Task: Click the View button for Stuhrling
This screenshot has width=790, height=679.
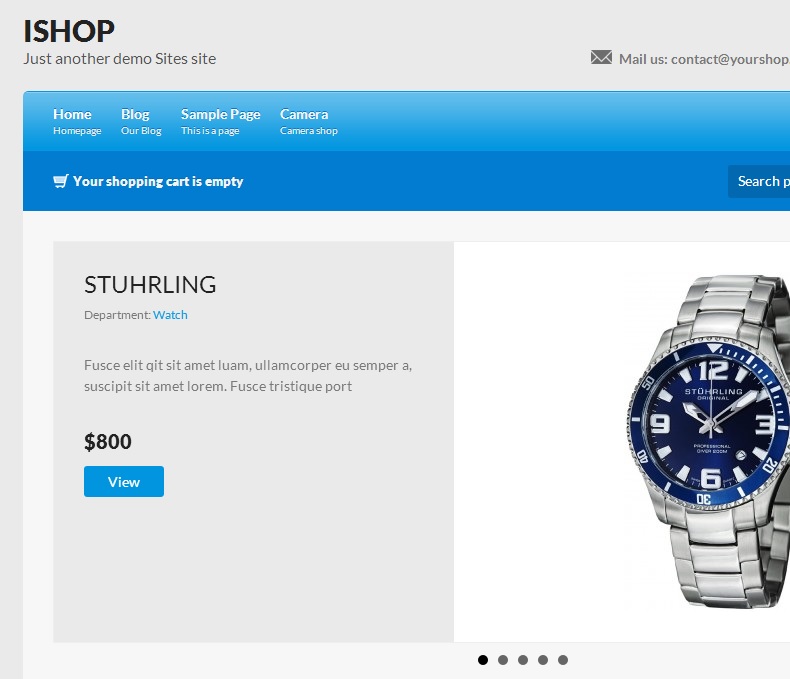Action: click(124, 482)
